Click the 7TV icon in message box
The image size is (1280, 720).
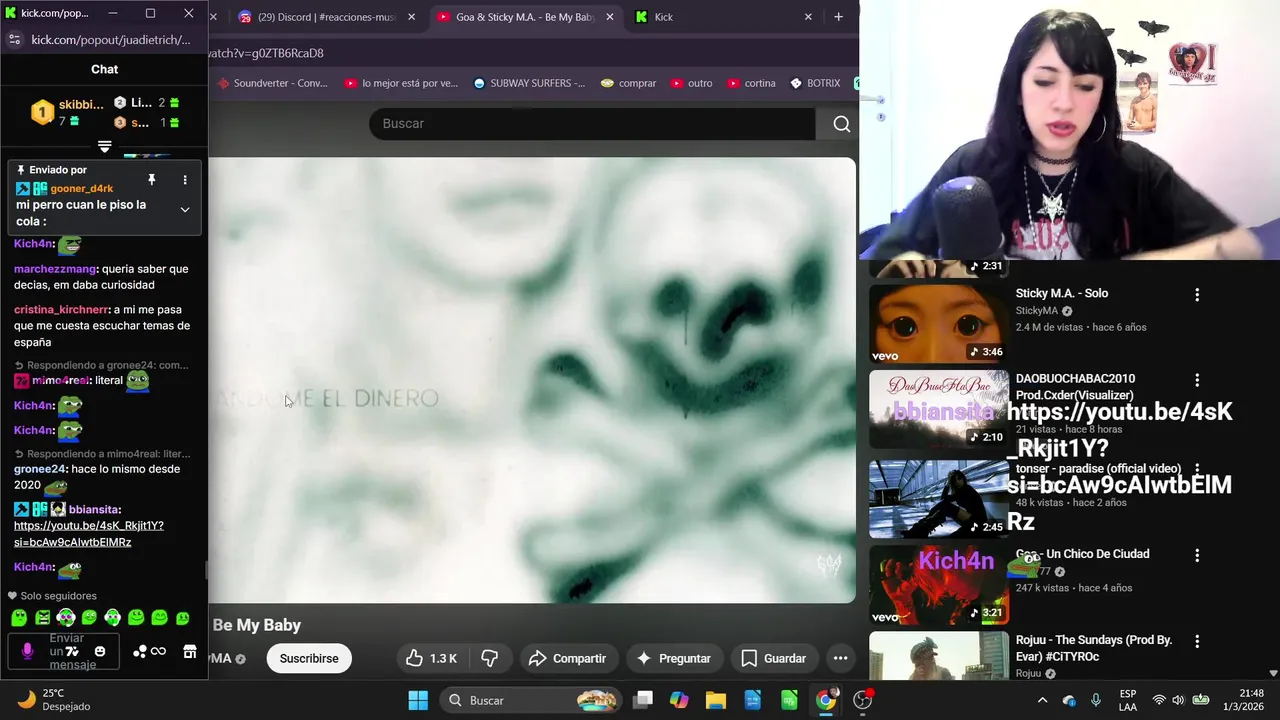tap(72, 652)
